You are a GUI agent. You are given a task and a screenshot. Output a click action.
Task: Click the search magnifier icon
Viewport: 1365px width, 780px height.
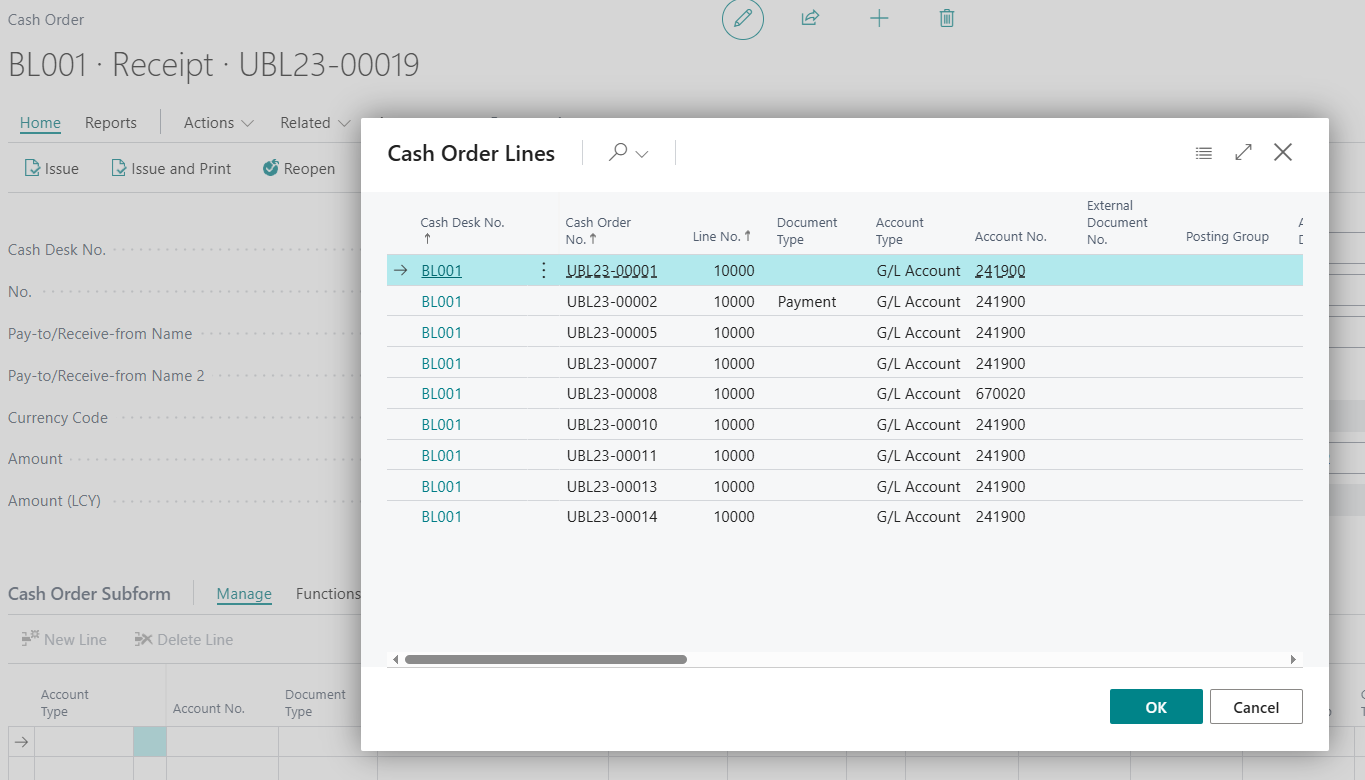pyautogui.click(x=618, y=152)
